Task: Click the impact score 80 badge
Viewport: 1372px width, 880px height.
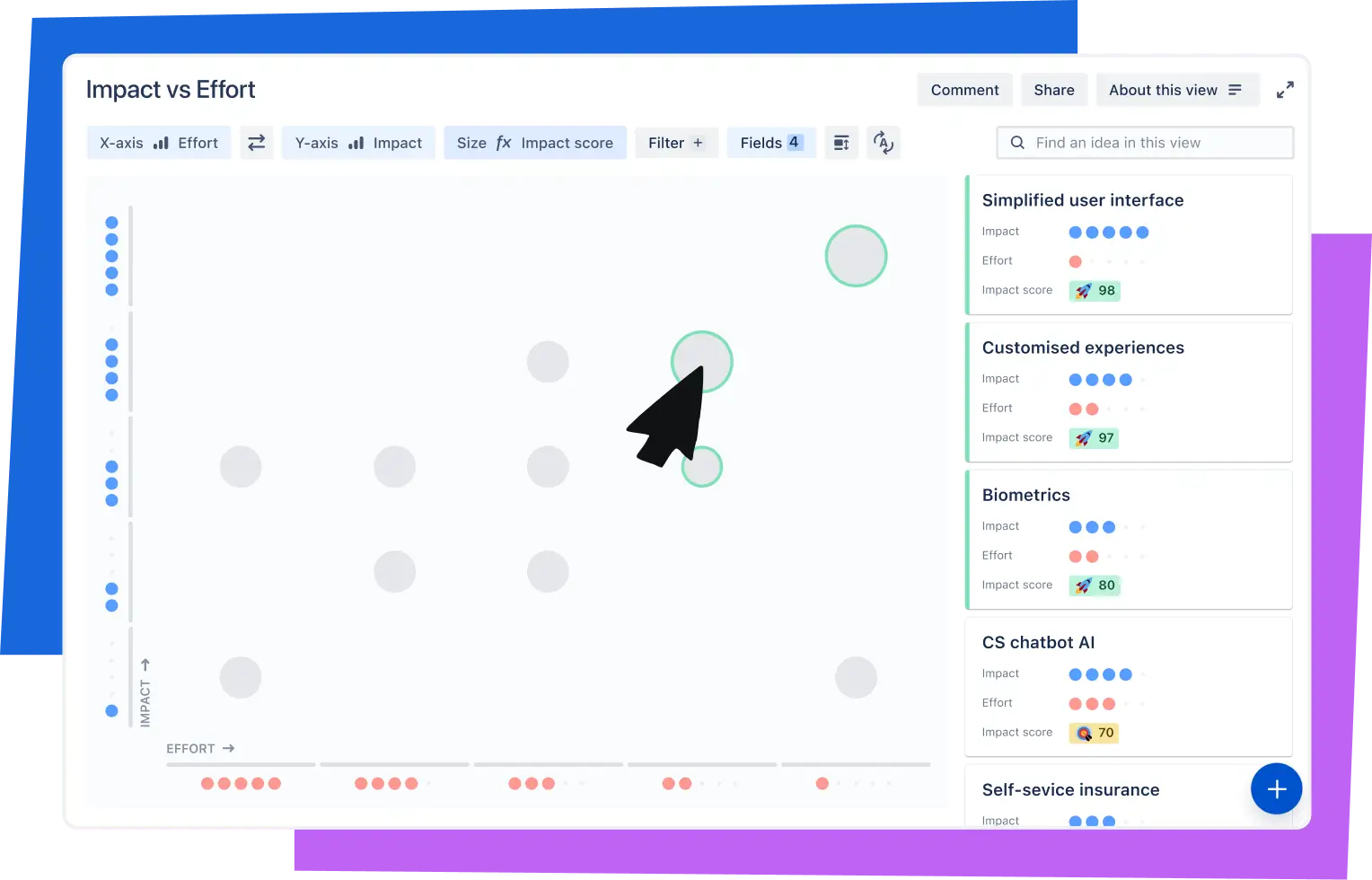Action: click(x=1095, y=585)
